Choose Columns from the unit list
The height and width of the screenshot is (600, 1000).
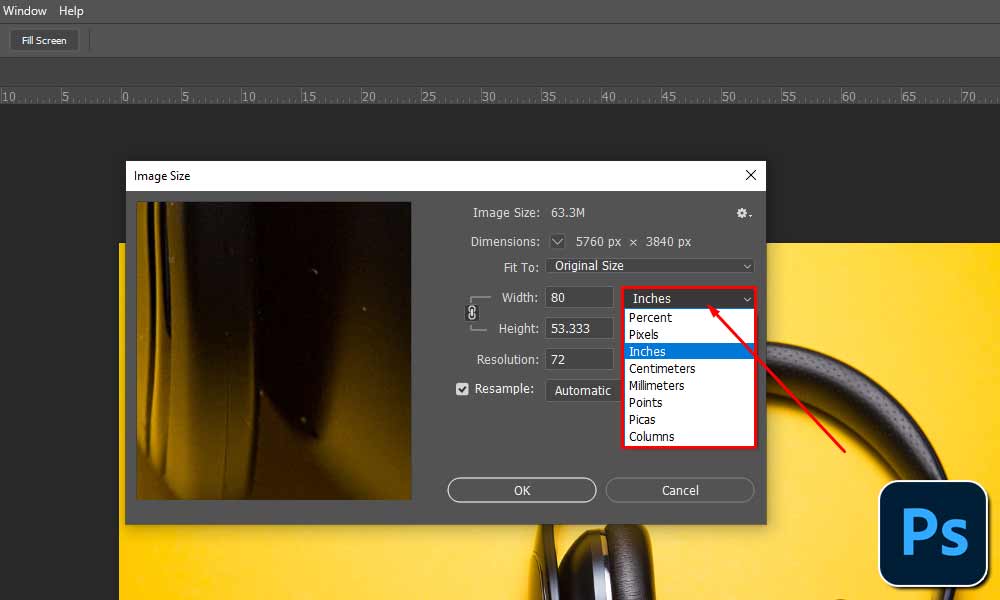689,437
